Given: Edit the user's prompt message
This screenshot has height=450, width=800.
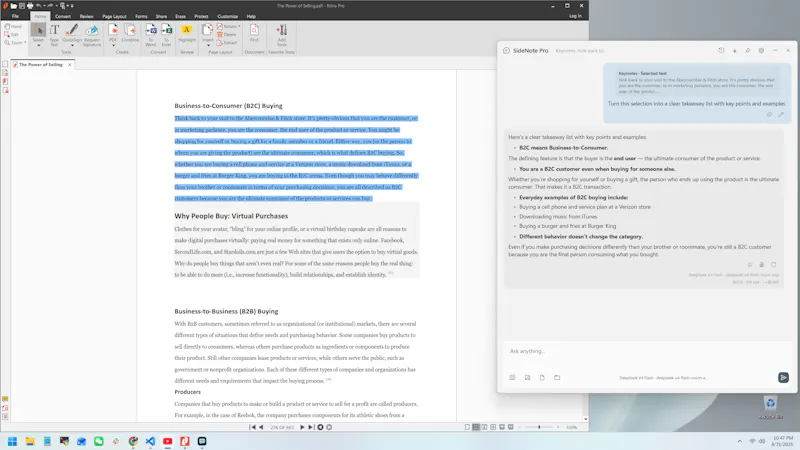Looking at the screenshot, I should pos(781,115).
